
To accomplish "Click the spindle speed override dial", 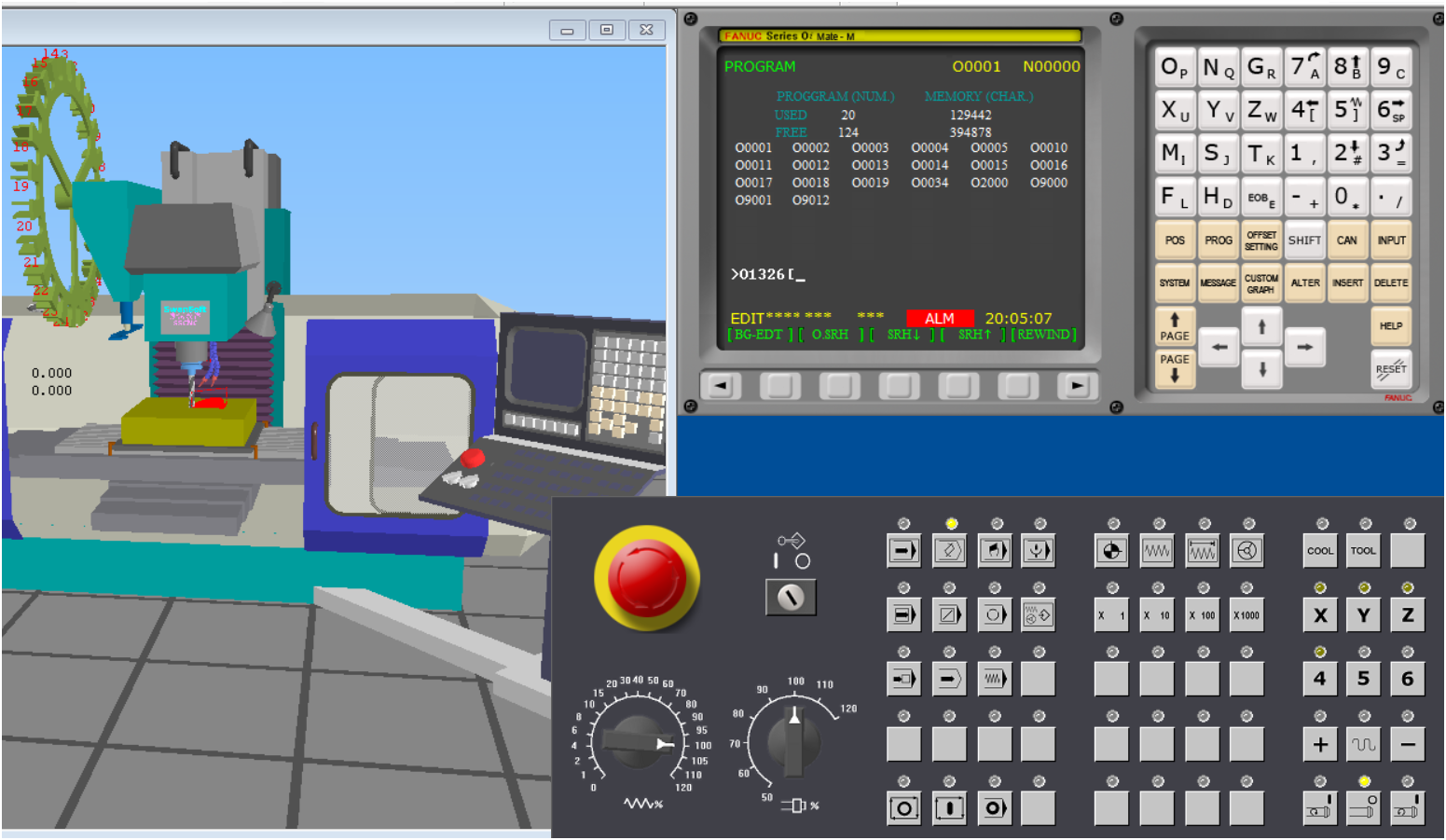I will point(793,742).
